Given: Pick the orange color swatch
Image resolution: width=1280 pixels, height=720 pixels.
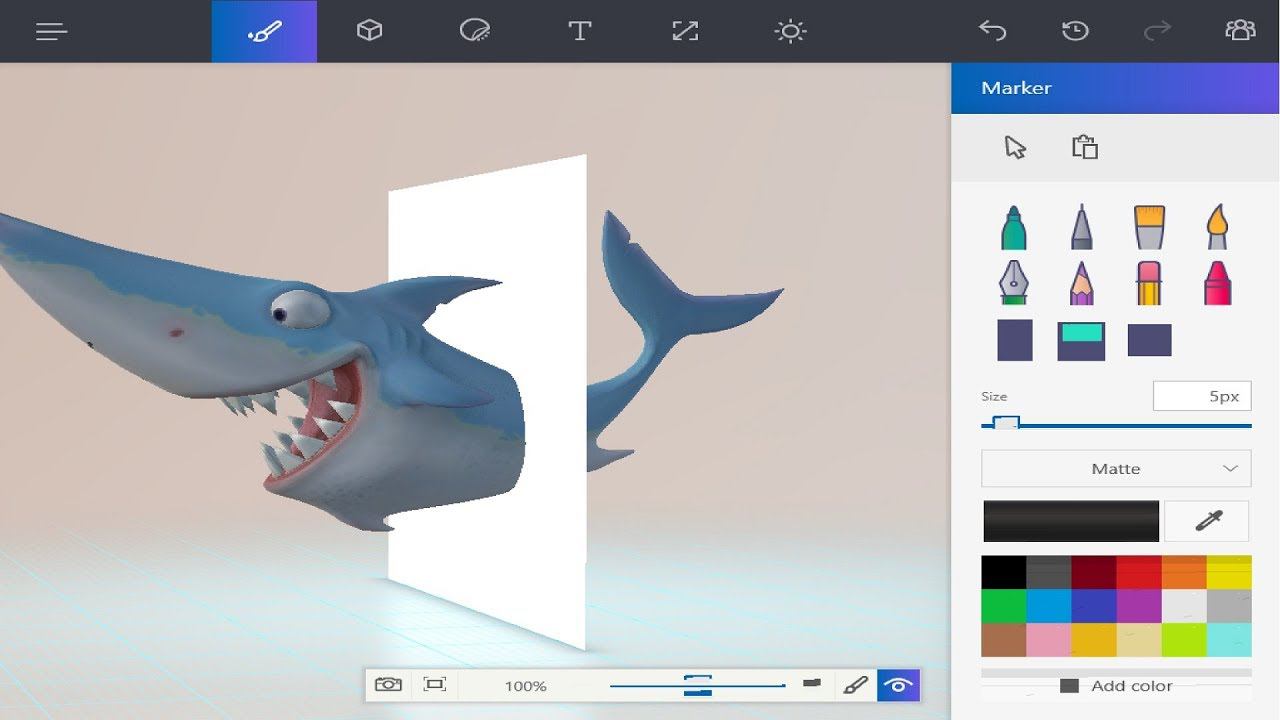Looking at the screenshot, I should point(1184,573).
